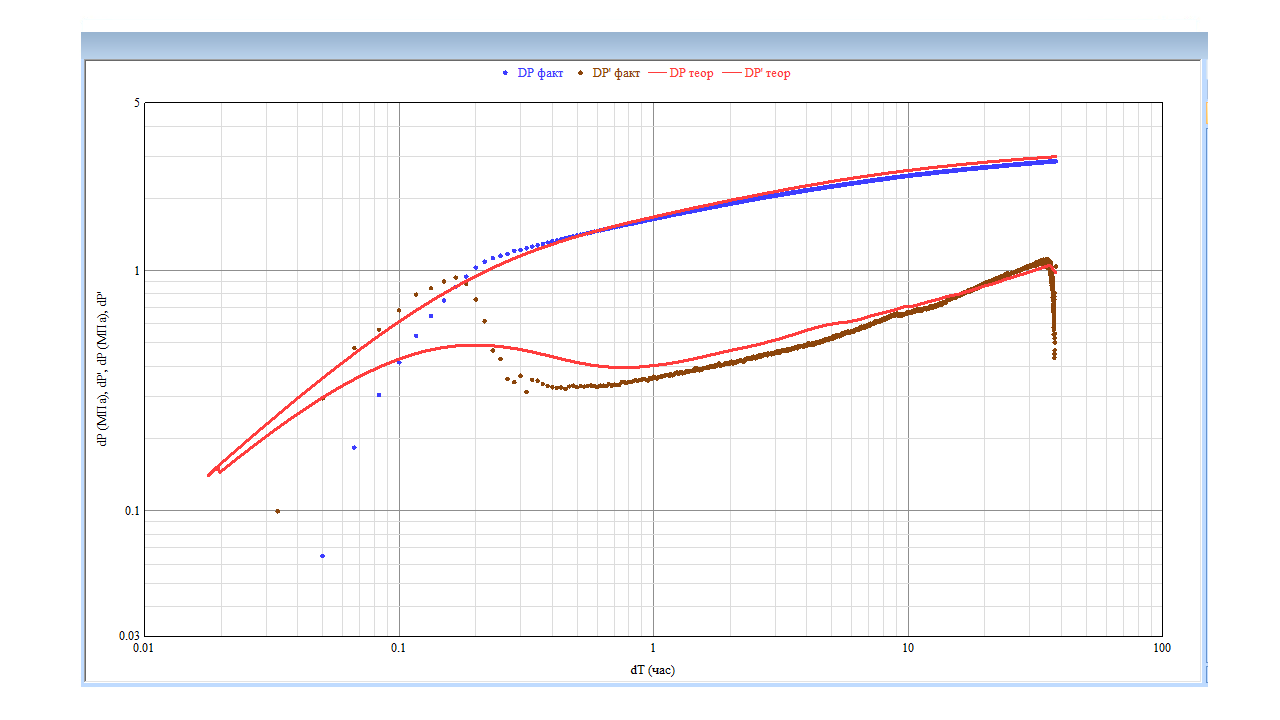
Task: Click the 5 label atop the y-axis
Action: (135, 103)
